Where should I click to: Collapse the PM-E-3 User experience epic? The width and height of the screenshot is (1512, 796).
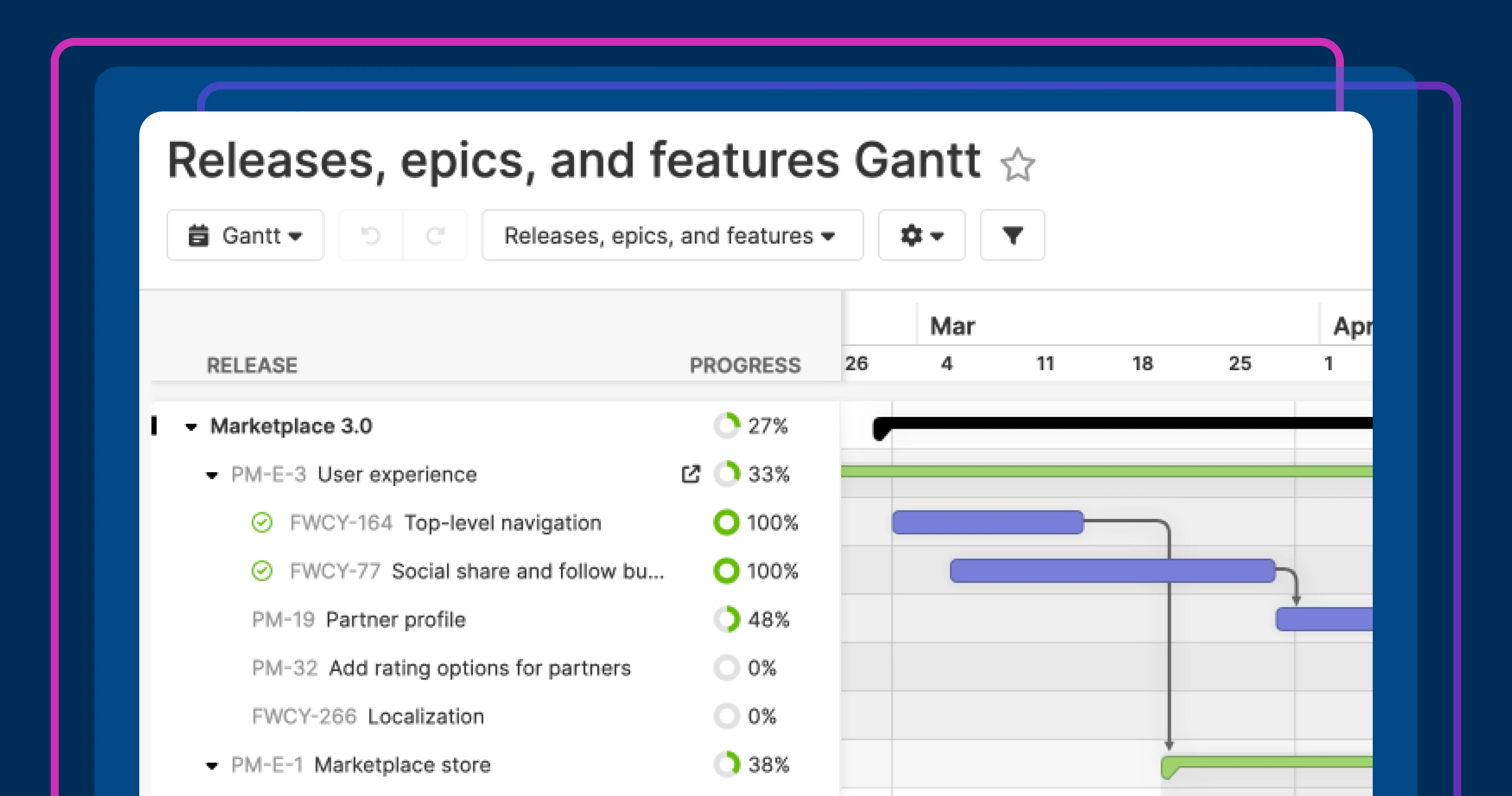click(212, 475)
